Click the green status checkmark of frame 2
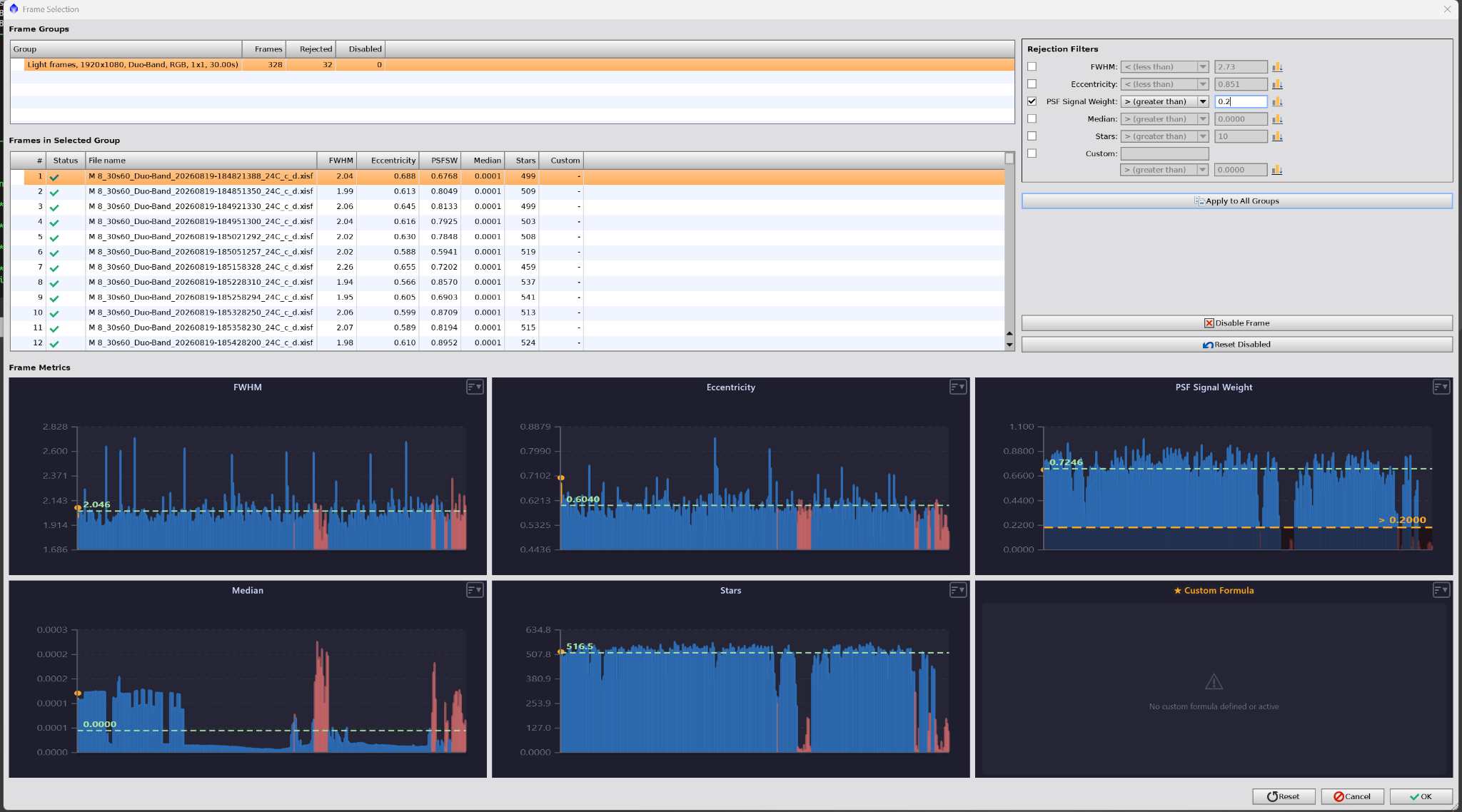Image resolution: width=1462 pixels, height=812 pixels. (x=54, y=192)
